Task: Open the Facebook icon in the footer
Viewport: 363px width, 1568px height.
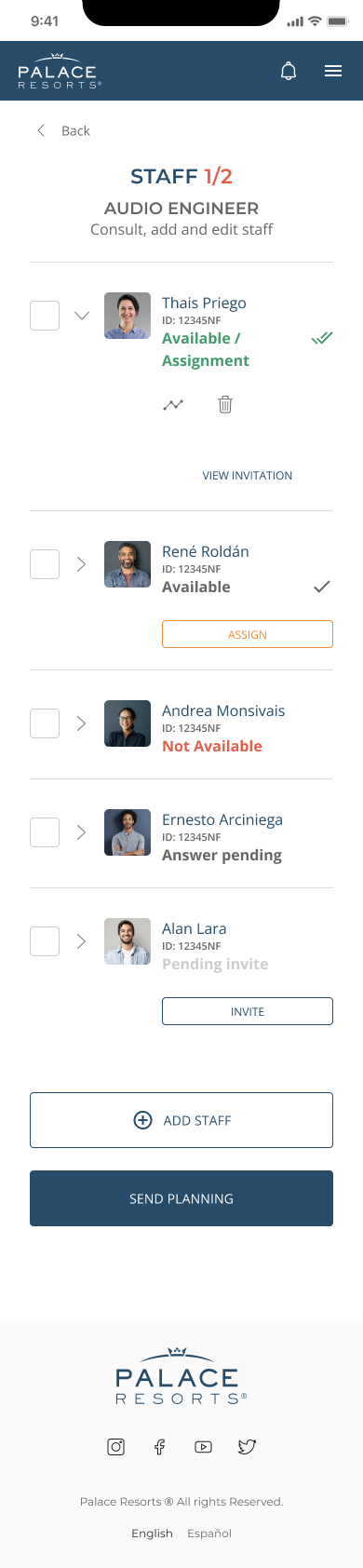Action: 160,1446
